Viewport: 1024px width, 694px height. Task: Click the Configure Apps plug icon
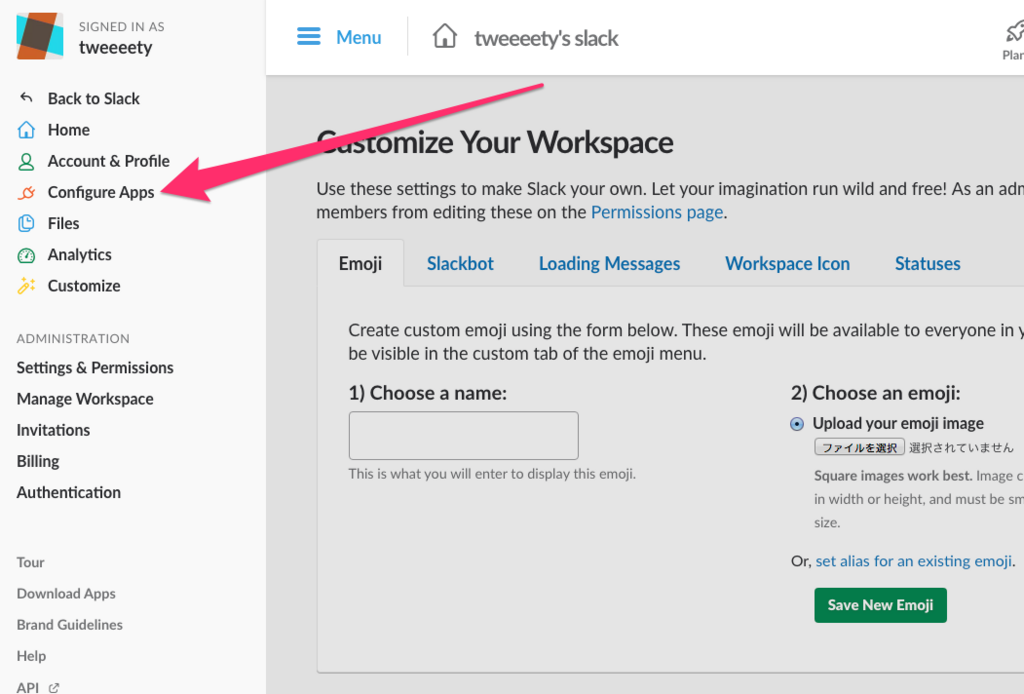26,192
